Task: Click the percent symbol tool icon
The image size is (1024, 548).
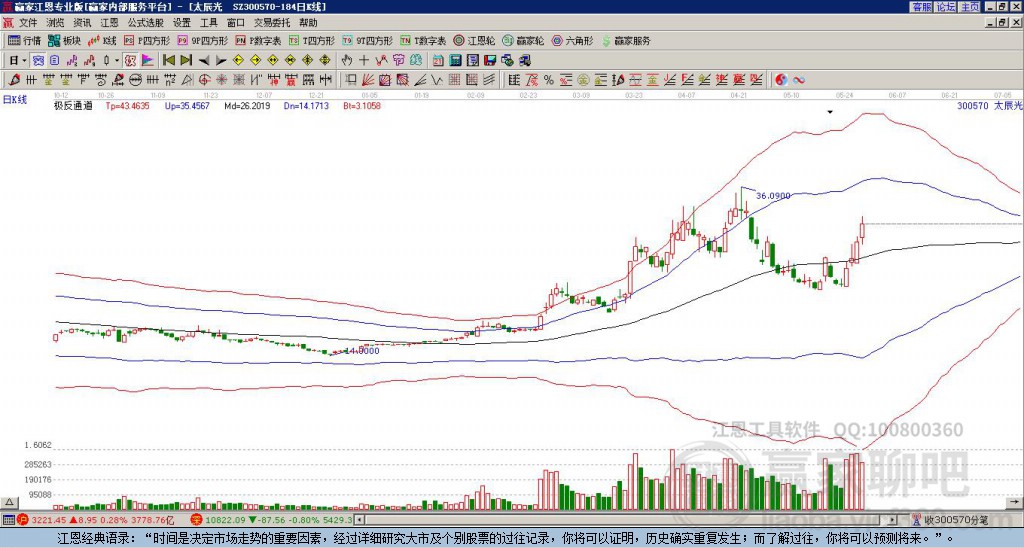Action: [549, 80]
